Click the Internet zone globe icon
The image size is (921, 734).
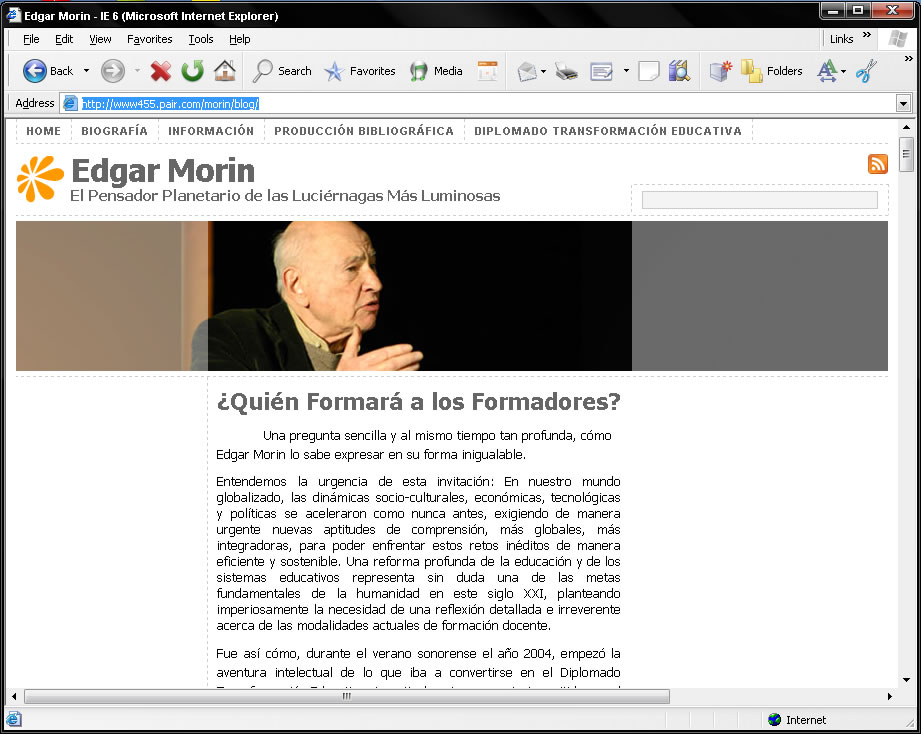pyautogui.click(x=775, y=719)
